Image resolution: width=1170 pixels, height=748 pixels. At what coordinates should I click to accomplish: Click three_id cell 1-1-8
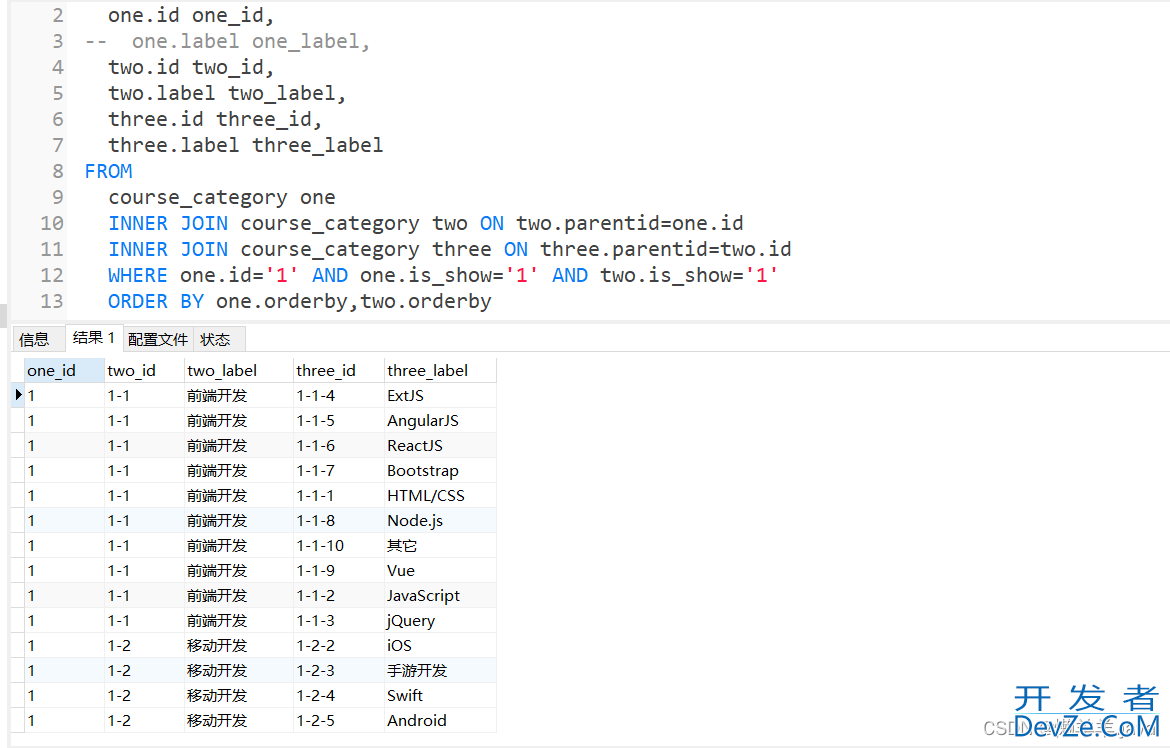(339, 520)
